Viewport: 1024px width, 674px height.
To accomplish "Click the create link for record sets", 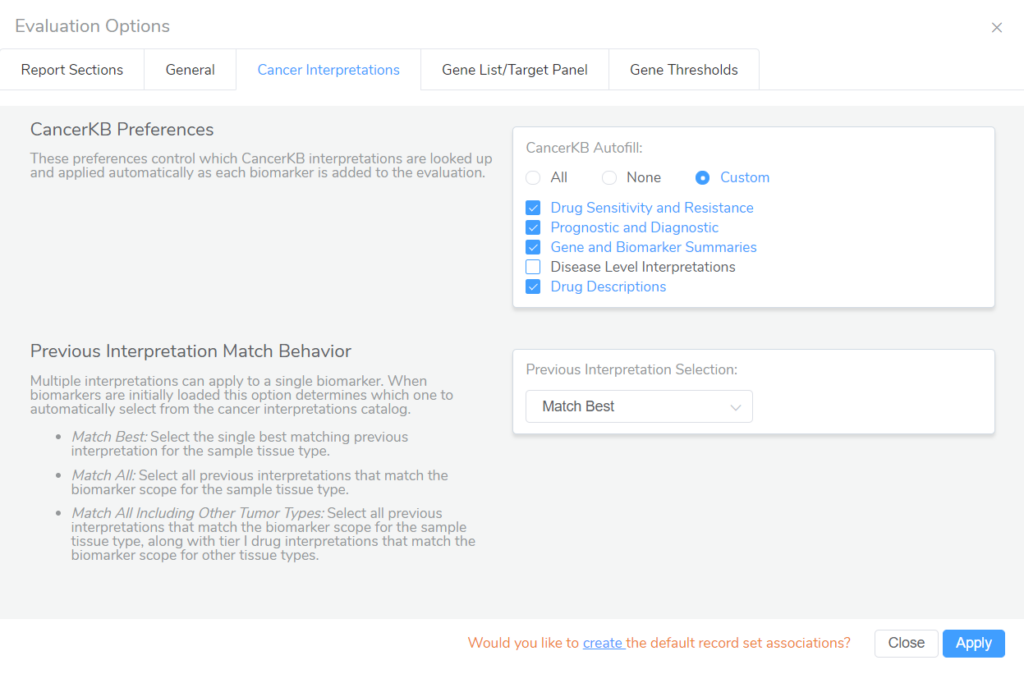I will click(x=603, y=643).
